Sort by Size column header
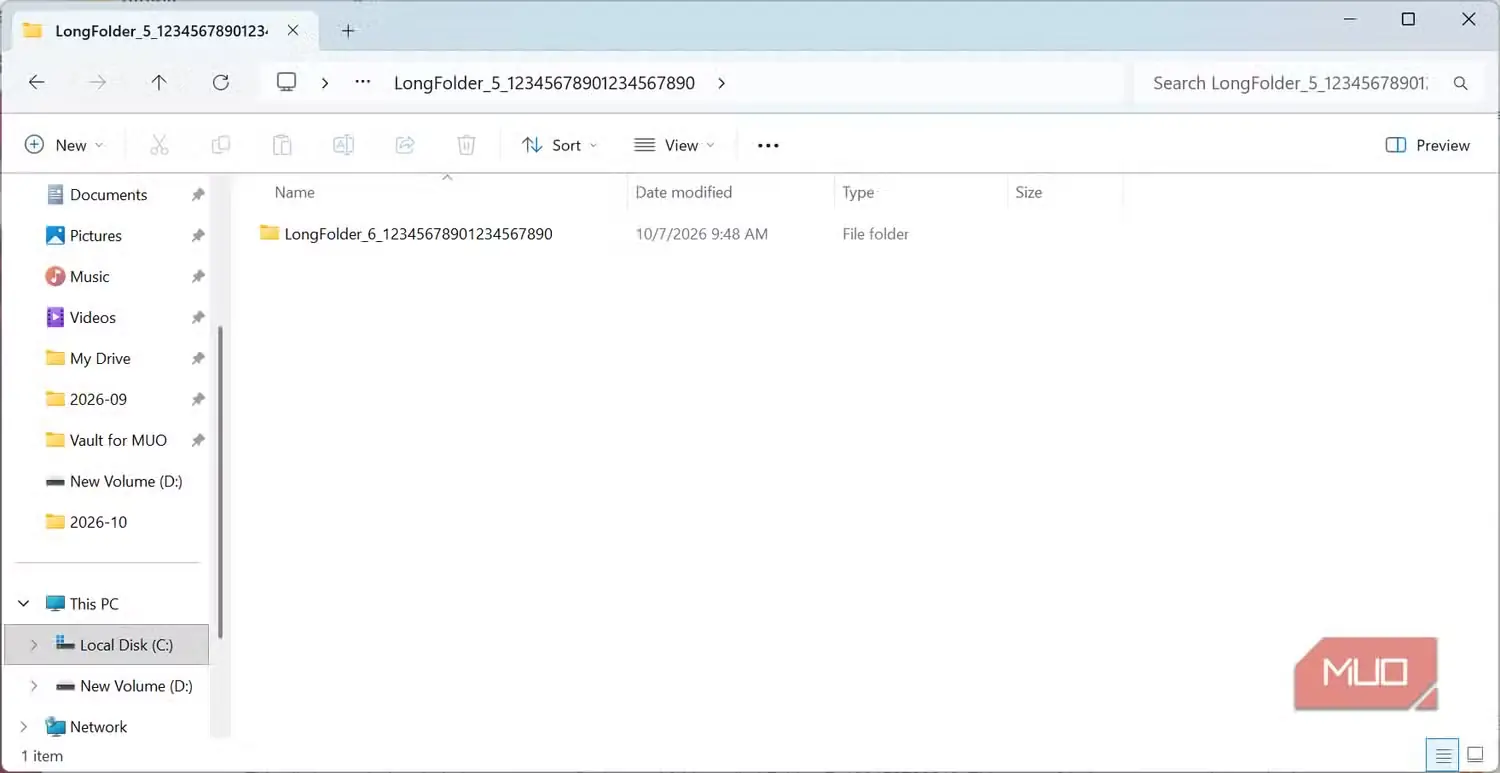1500x773 pixels. pos(1029,192)
